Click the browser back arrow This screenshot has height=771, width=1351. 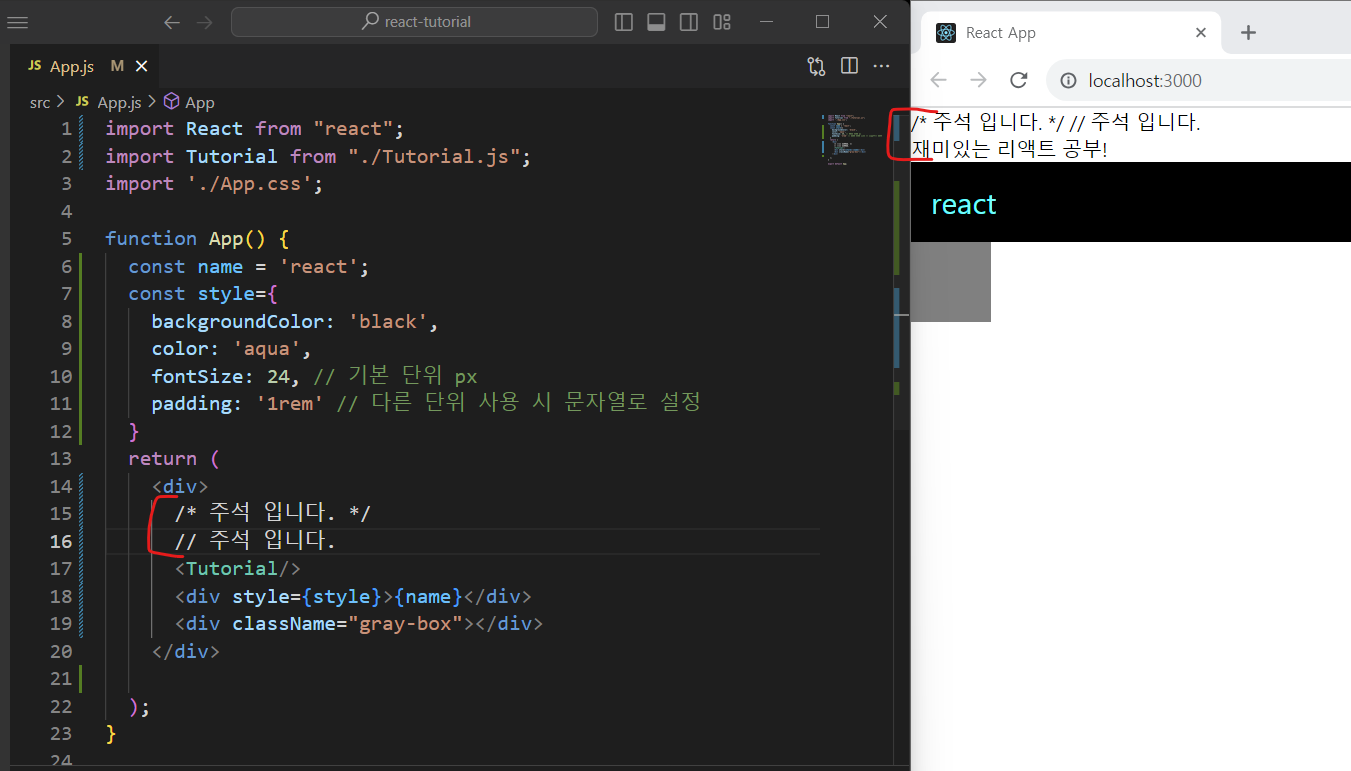point(938,80)
